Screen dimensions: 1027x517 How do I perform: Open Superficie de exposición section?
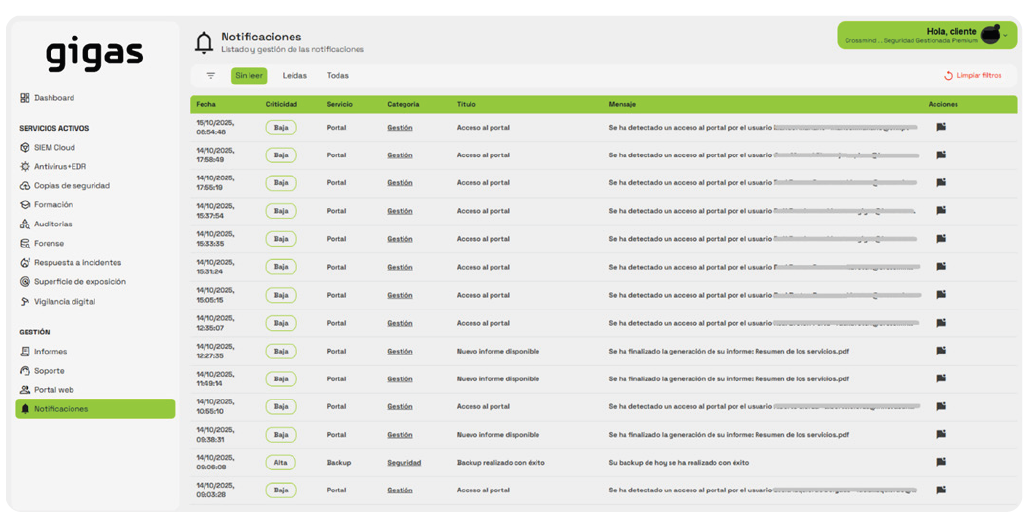(79, 282)
